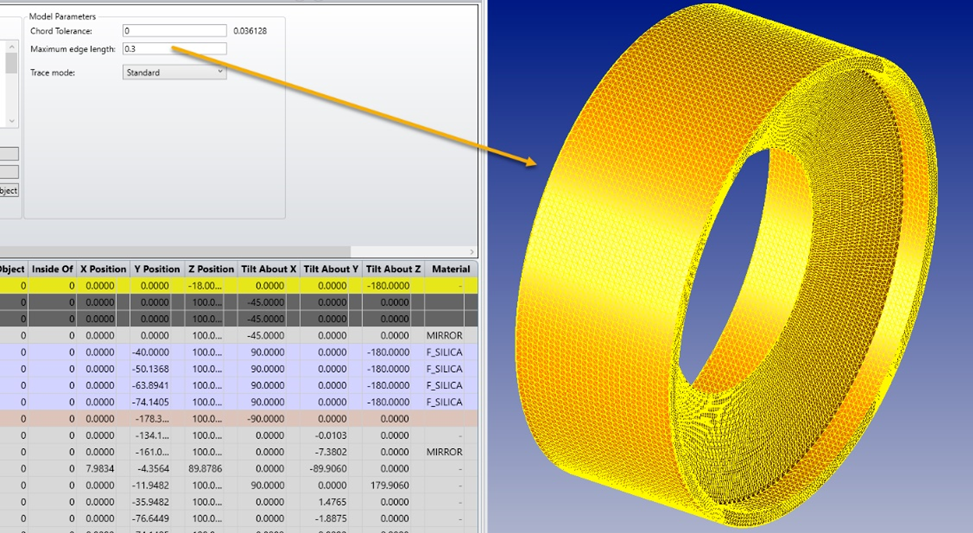The width and height of the screenshot is (973, 533).
Task: Click the Z Position column header
Action: point(210,269)
